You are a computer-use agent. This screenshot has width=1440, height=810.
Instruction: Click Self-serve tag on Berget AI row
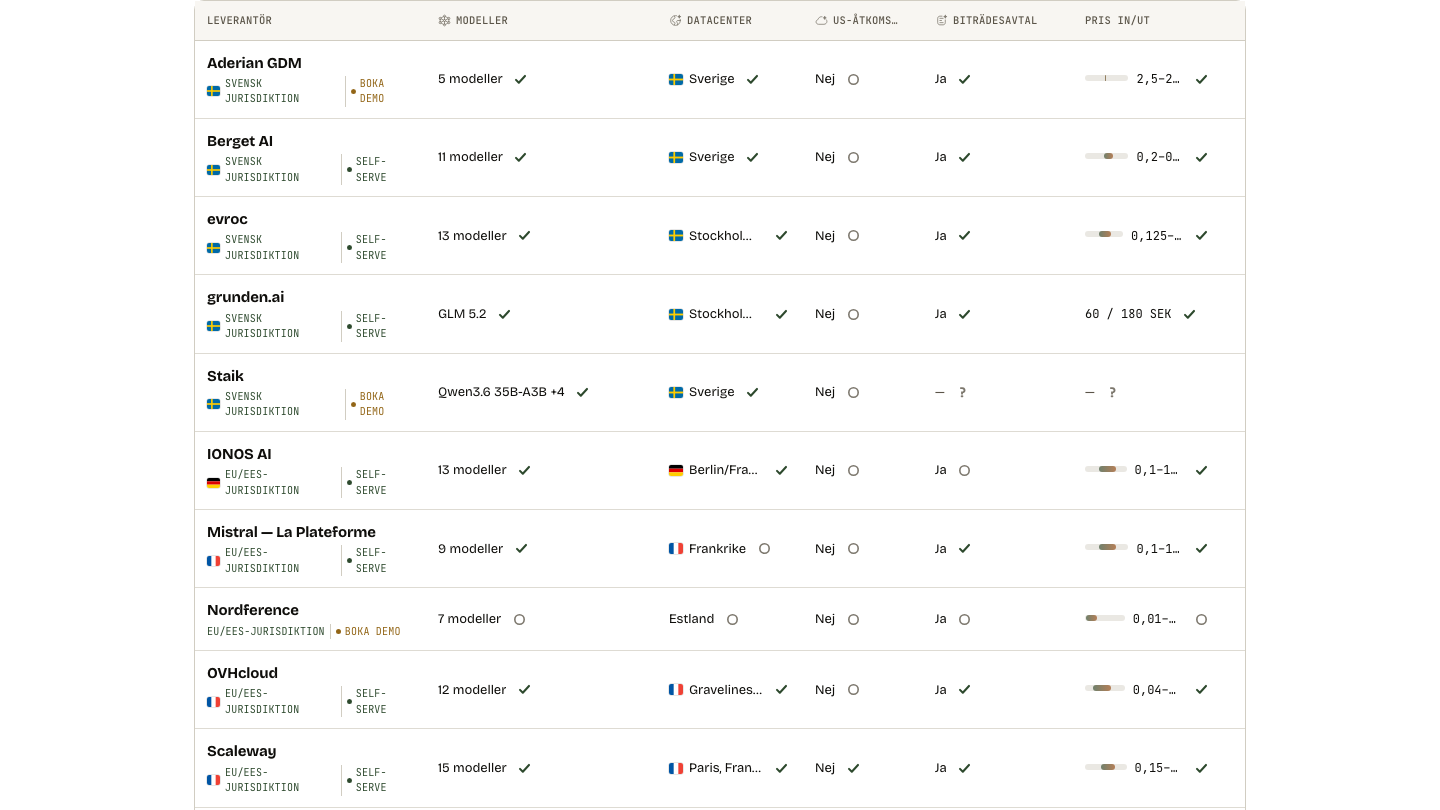pyautogui.click(x=367, y=170)
